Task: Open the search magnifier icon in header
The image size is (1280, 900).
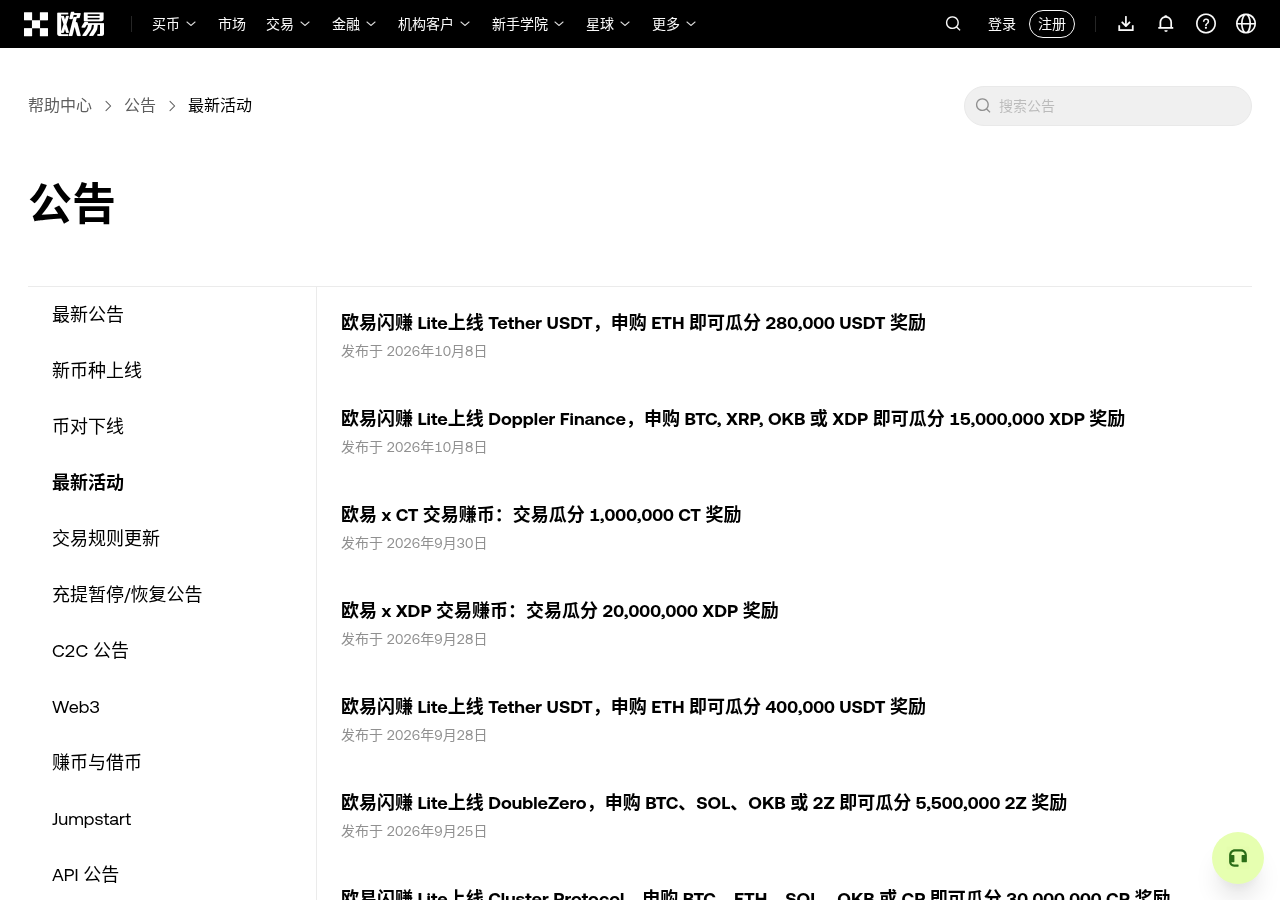Action: point(953,24)
